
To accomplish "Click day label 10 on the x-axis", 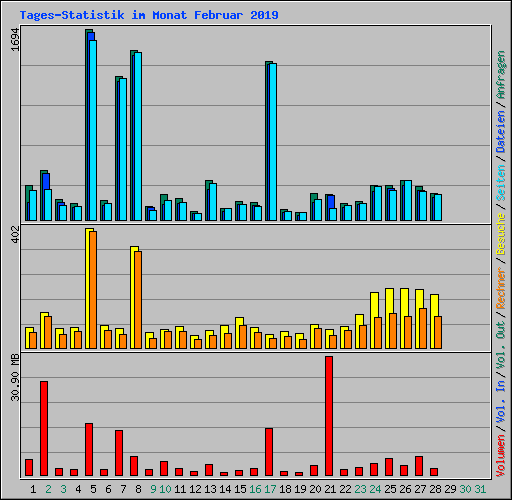I will 165,489.
